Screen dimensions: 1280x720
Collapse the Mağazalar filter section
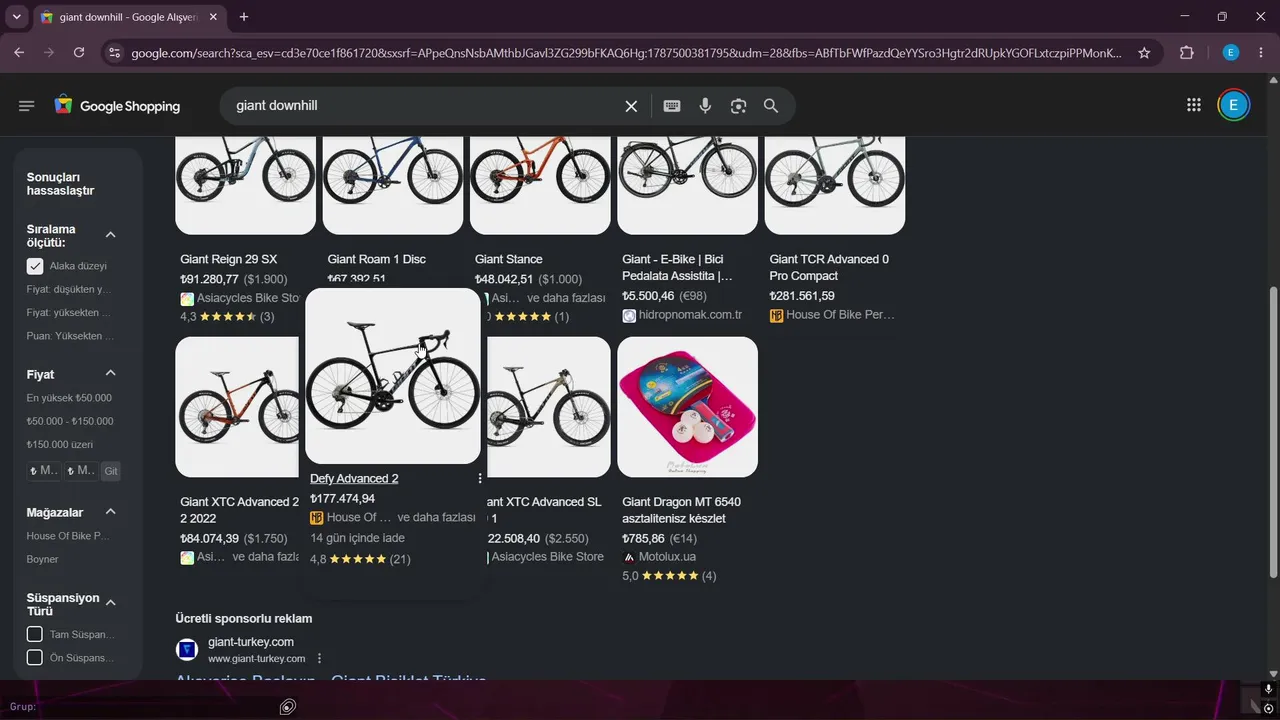click(111, 512)
